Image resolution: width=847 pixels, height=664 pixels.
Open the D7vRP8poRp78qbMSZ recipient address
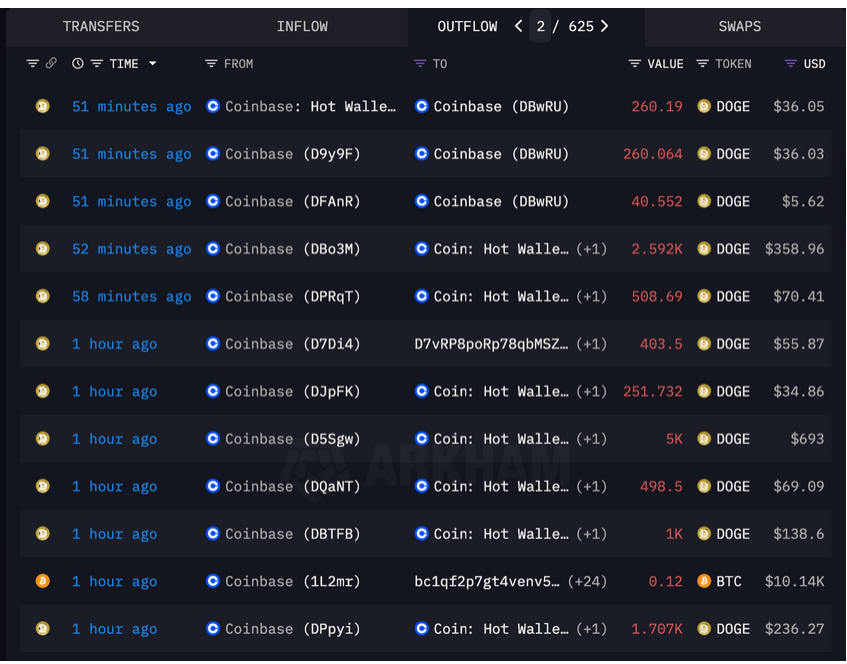491,344
